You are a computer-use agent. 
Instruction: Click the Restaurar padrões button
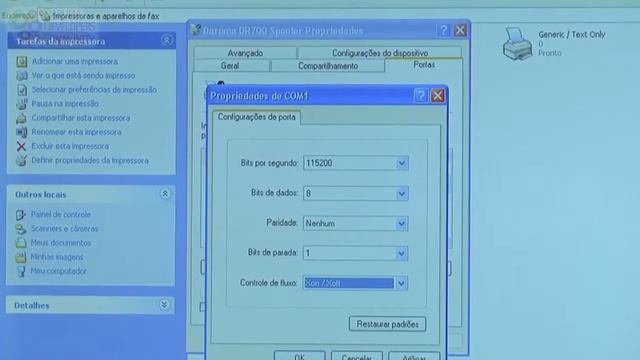387,324
